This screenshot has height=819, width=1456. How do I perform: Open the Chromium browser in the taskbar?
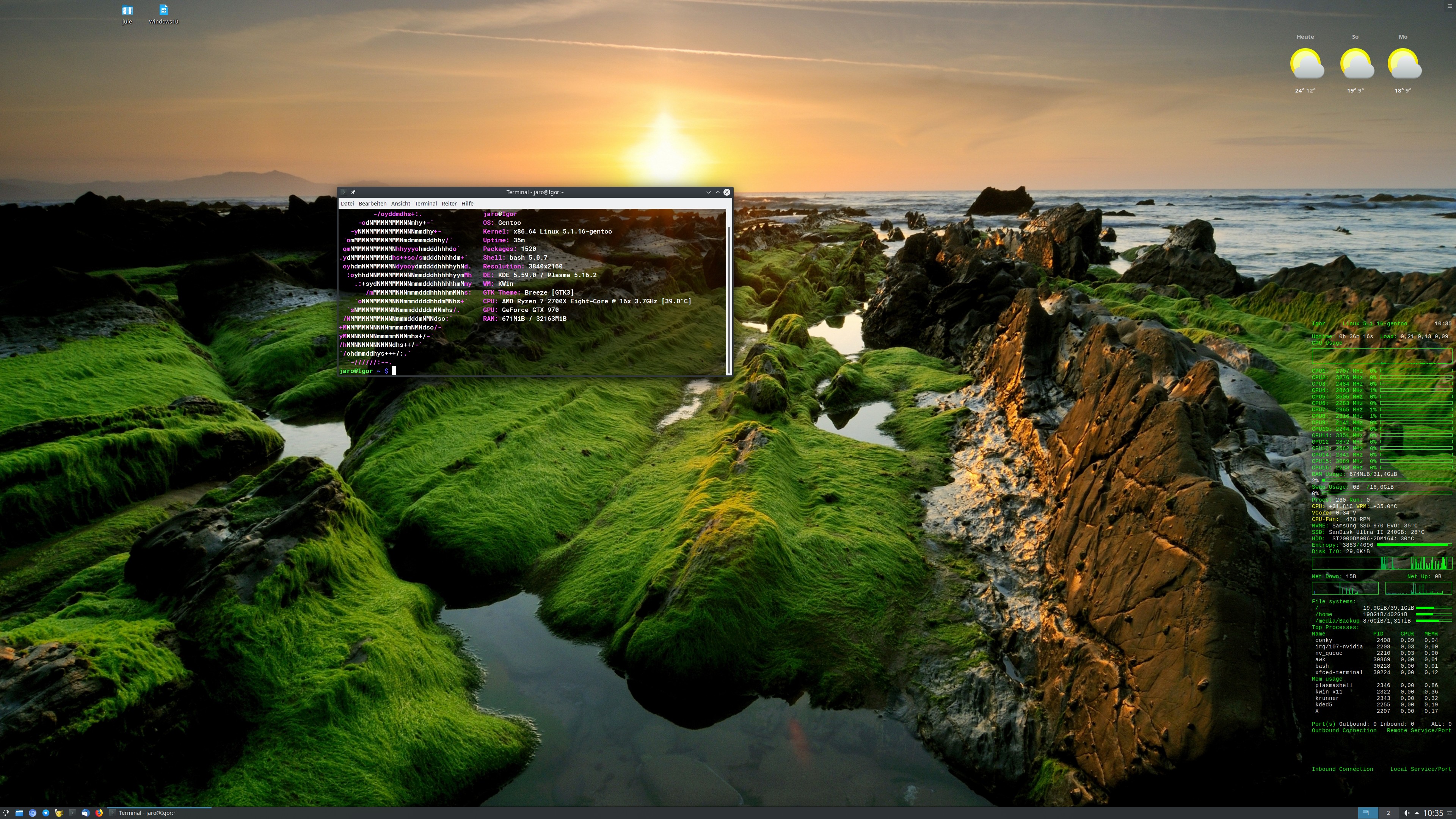click(33, 813)
